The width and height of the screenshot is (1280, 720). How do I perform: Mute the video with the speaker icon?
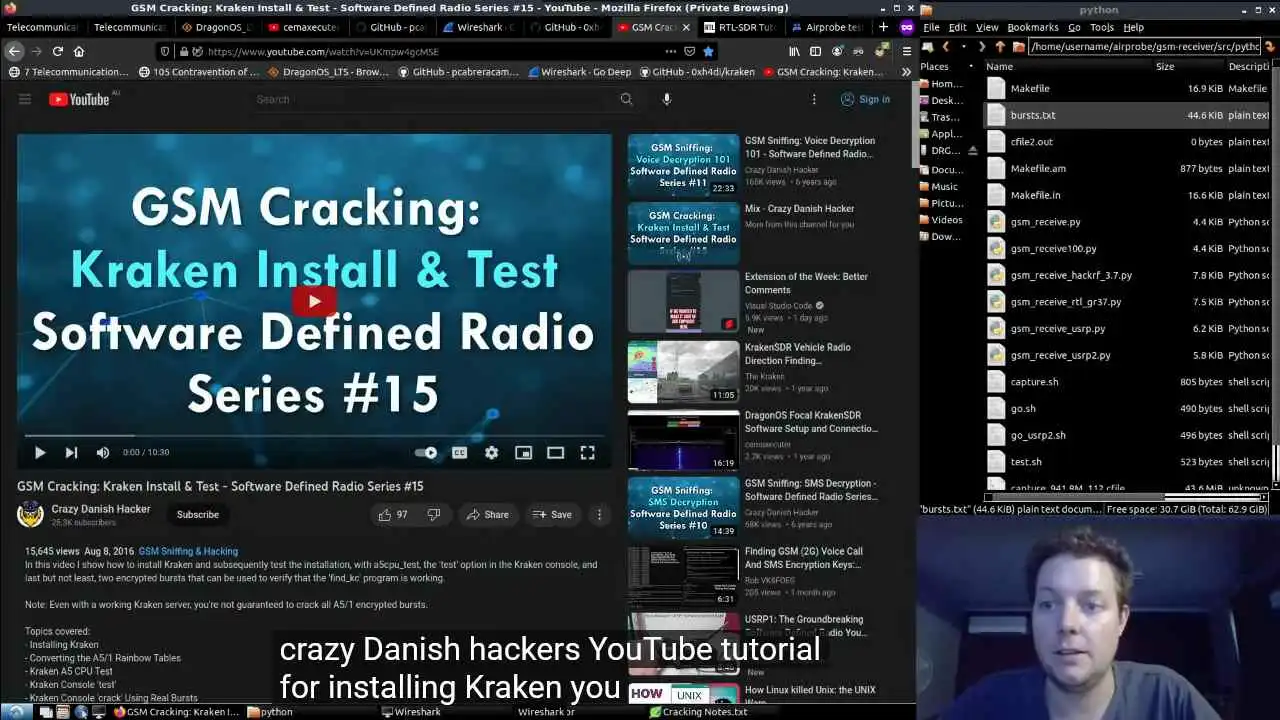coord(102,452)
